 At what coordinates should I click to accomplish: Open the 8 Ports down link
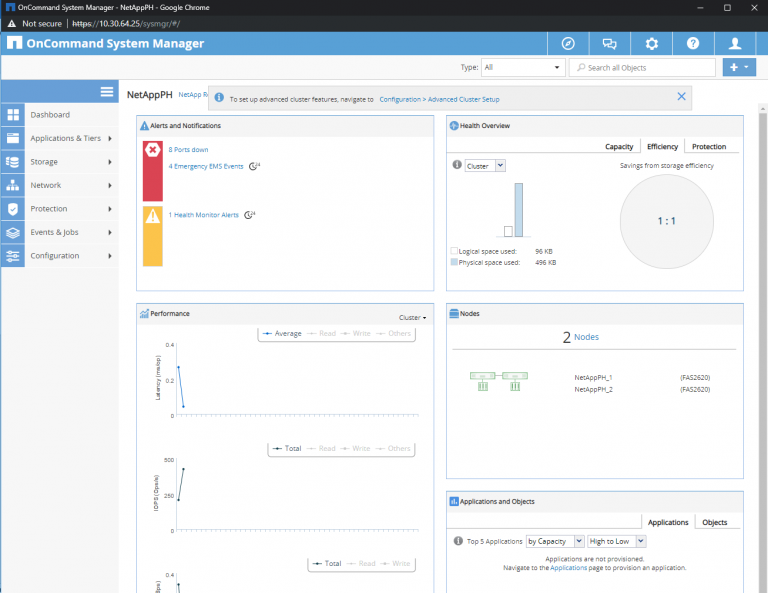click(188, 150)
